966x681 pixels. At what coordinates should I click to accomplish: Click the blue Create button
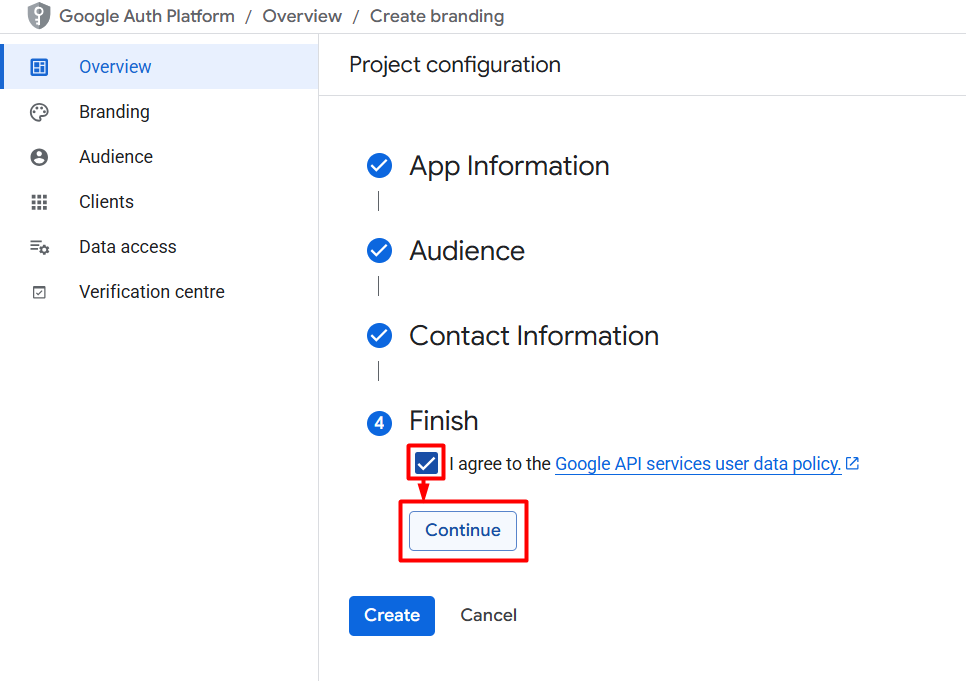tap(392, 616)
